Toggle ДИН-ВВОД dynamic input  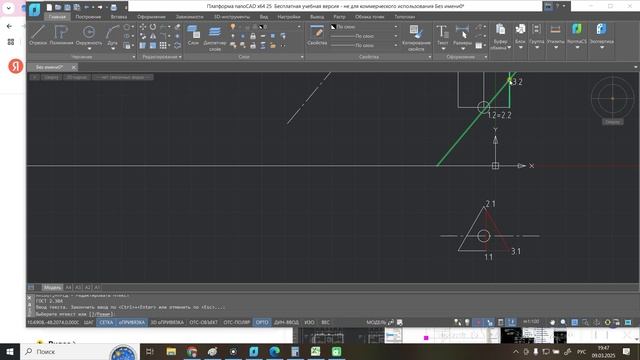point(286,322)
